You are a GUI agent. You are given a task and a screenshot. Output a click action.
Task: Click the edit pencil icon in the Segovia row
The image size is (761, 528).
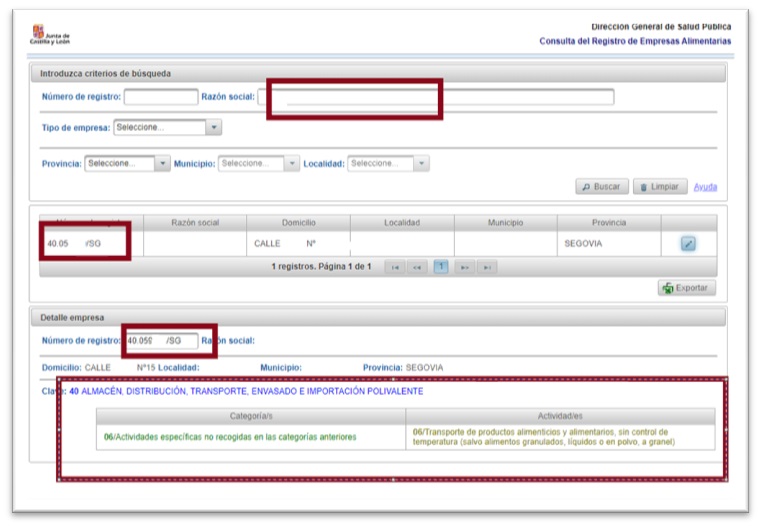(688, 243)
